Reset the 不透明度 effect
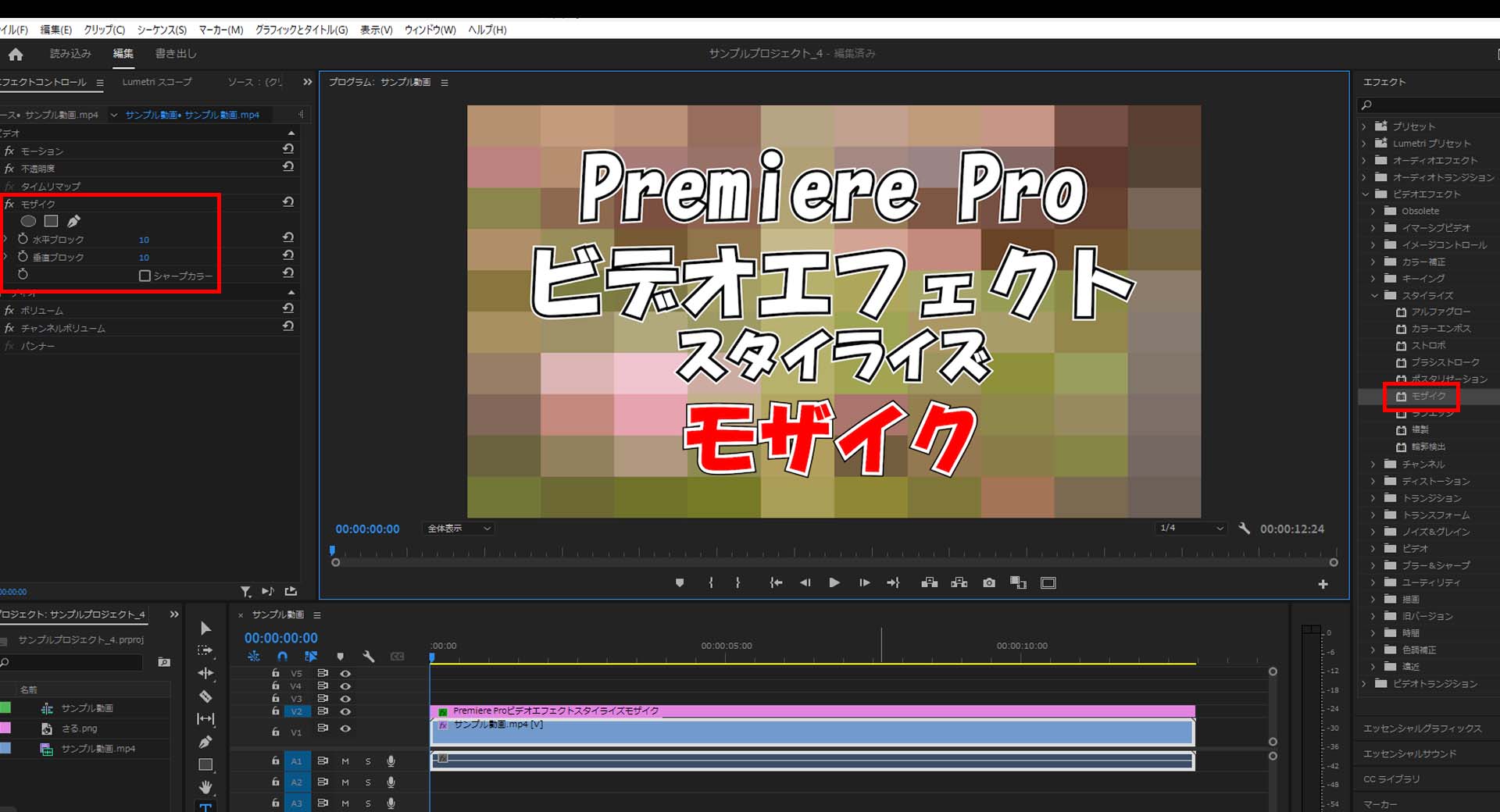Screen dimensions: 1500x812 tap(288, 167)
